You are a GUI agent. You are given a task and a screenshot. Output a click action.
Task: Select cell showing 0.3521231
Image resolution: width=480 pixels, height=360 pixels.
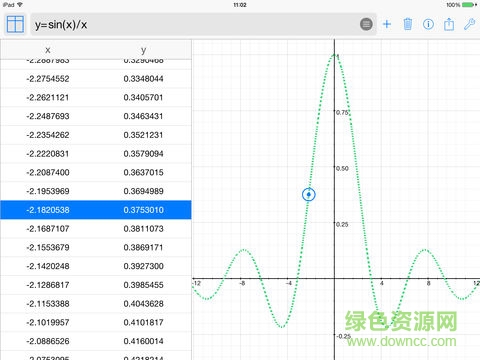pos(143,135)
